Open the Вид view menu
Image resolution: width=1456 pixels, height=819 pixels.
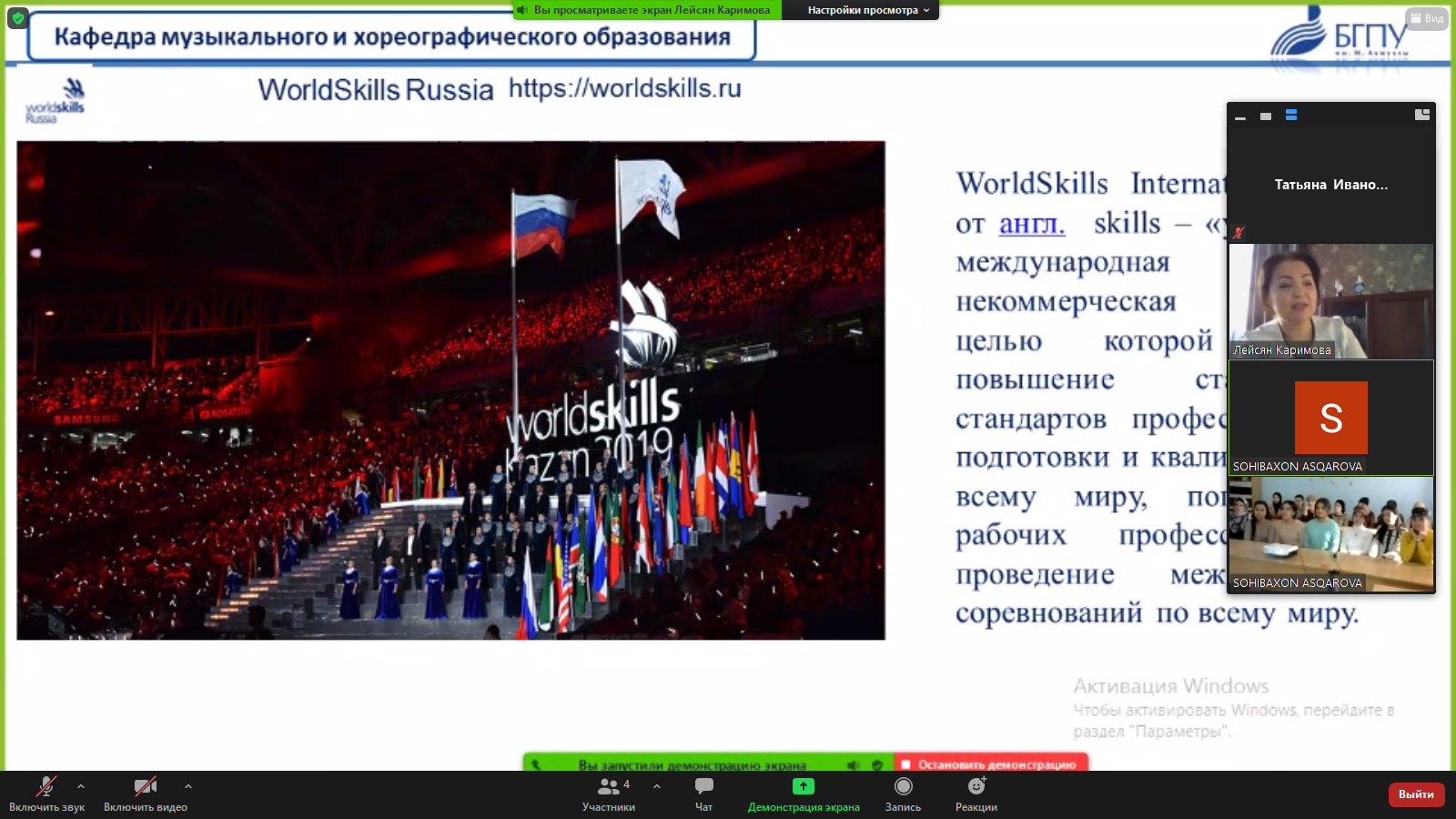pos(1426,18)
